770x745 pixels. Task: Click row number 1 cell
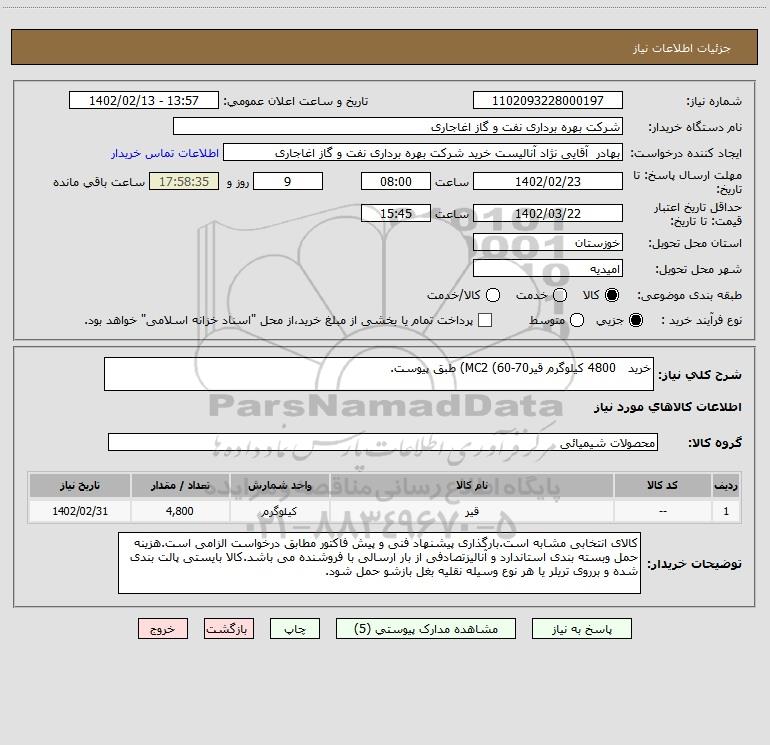point(726,511)
